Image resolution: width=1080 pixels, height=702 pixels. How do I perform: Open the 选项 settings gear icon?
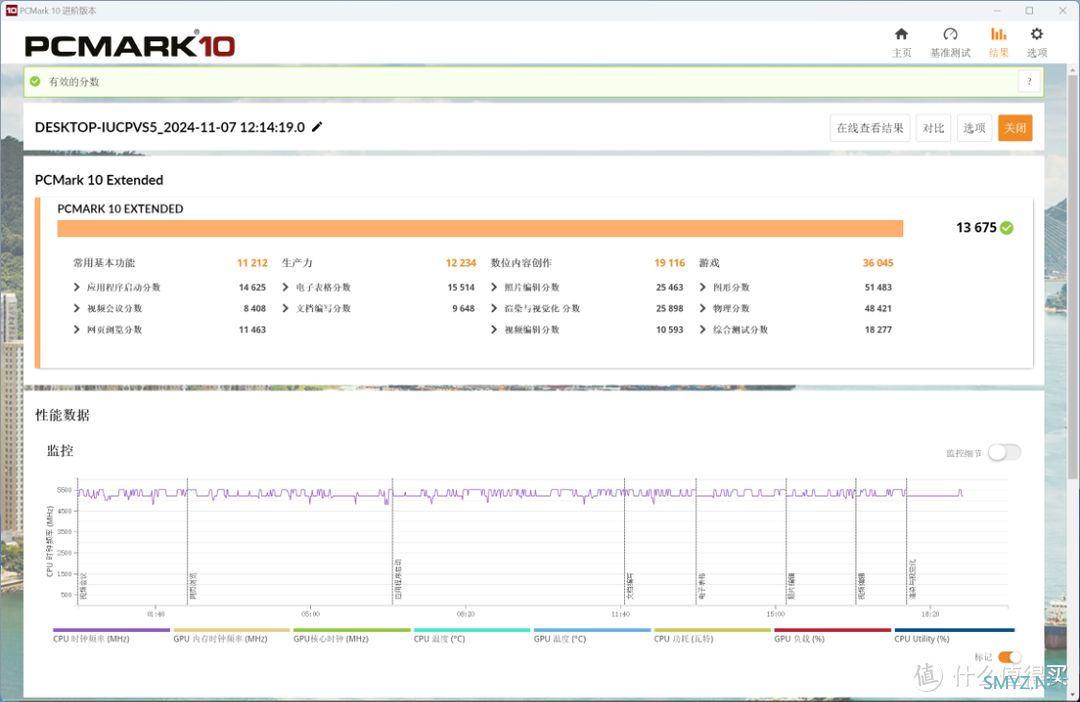click(x=1037, y=34)
